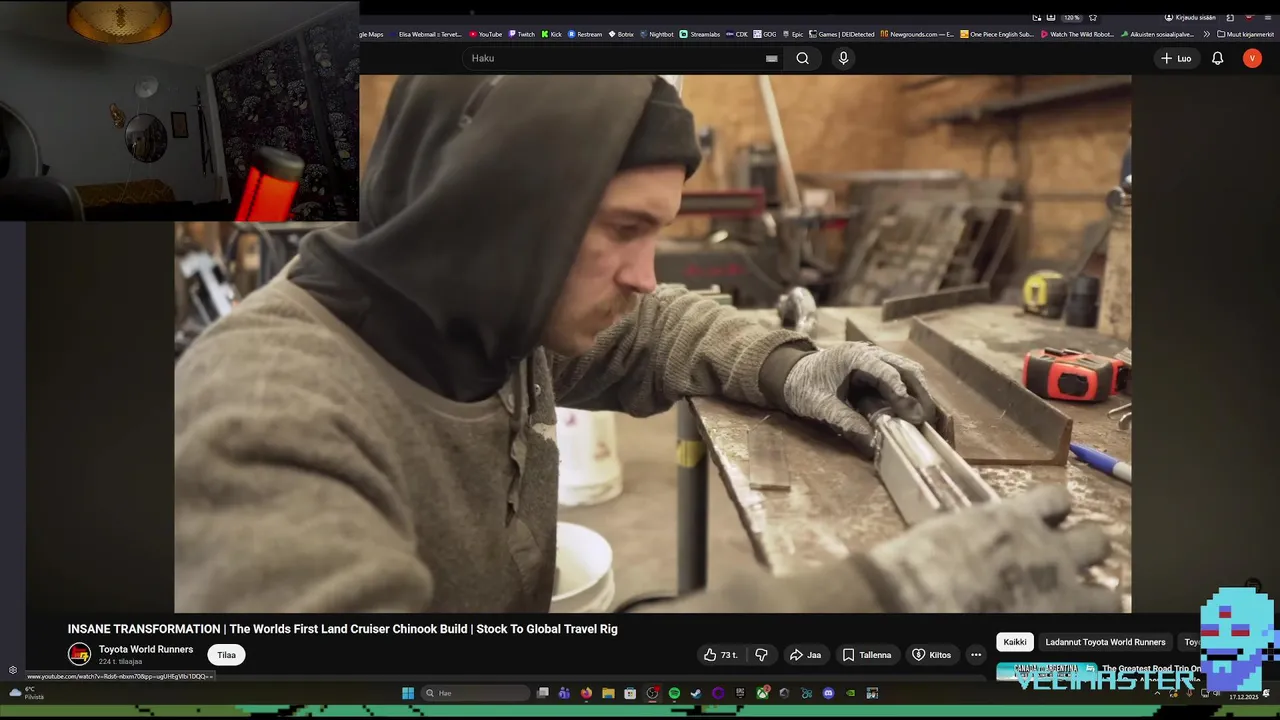This screenshot has width=1280, height=720.
Task: Click the Luo create button
Action: (x=1176, y=58)
